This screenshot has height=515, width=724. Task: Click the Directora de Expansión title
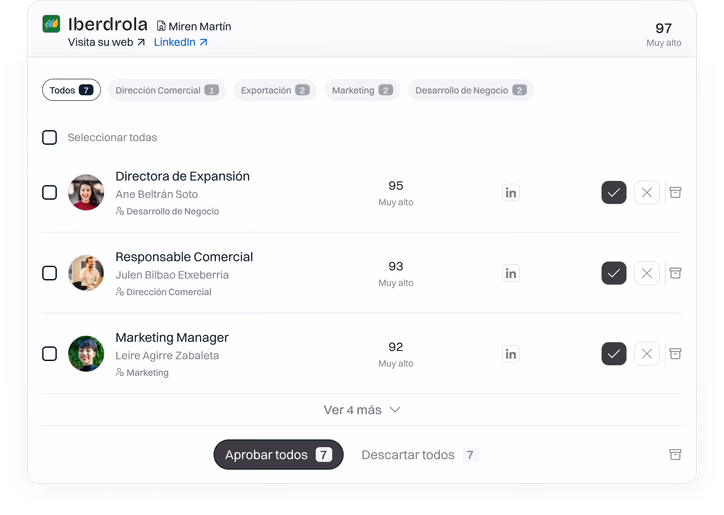[x=182, y=176]
